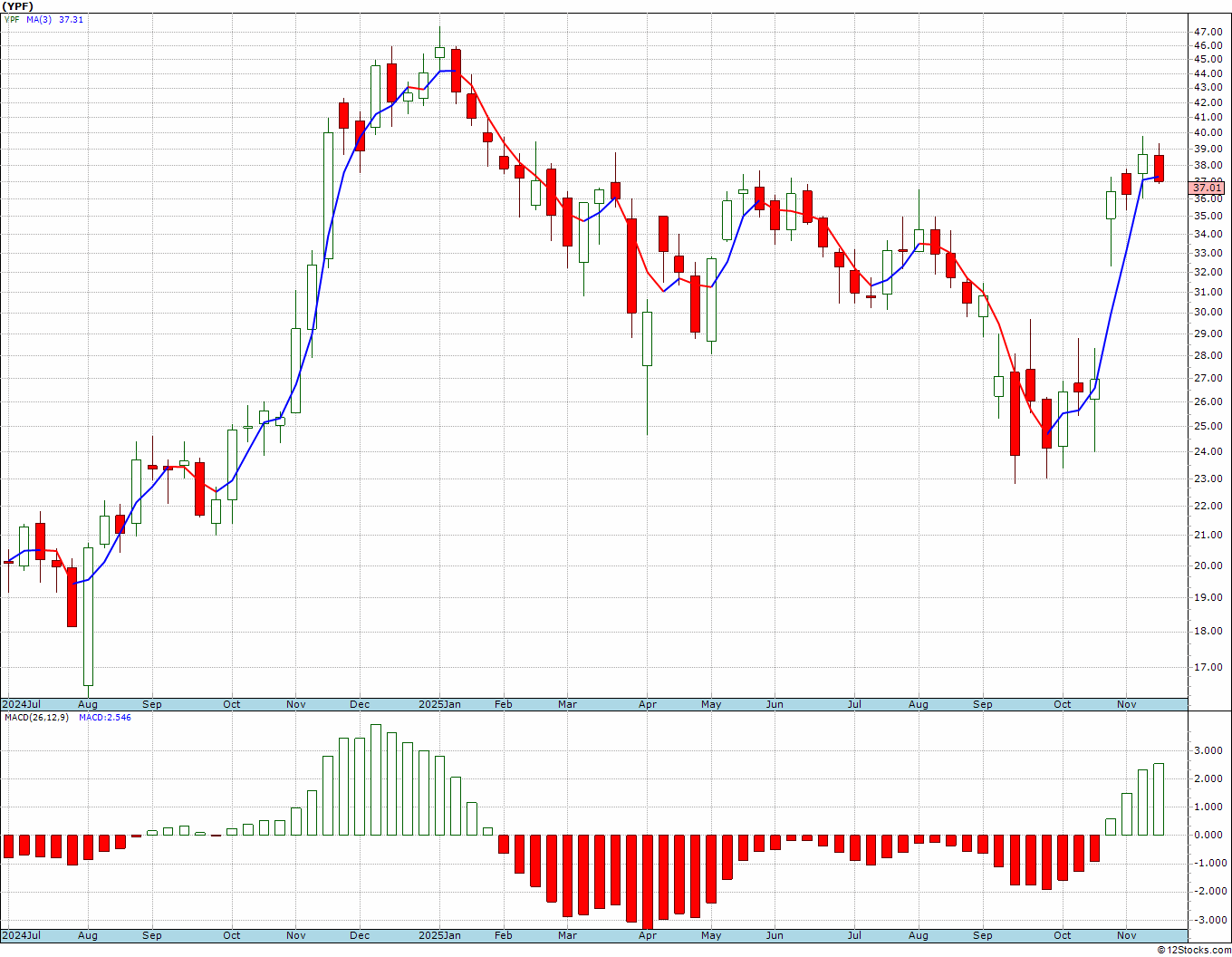Click the 17.00 price axis label
This screenshot has height=957, width=1232.
click(x=1208, y=667)
